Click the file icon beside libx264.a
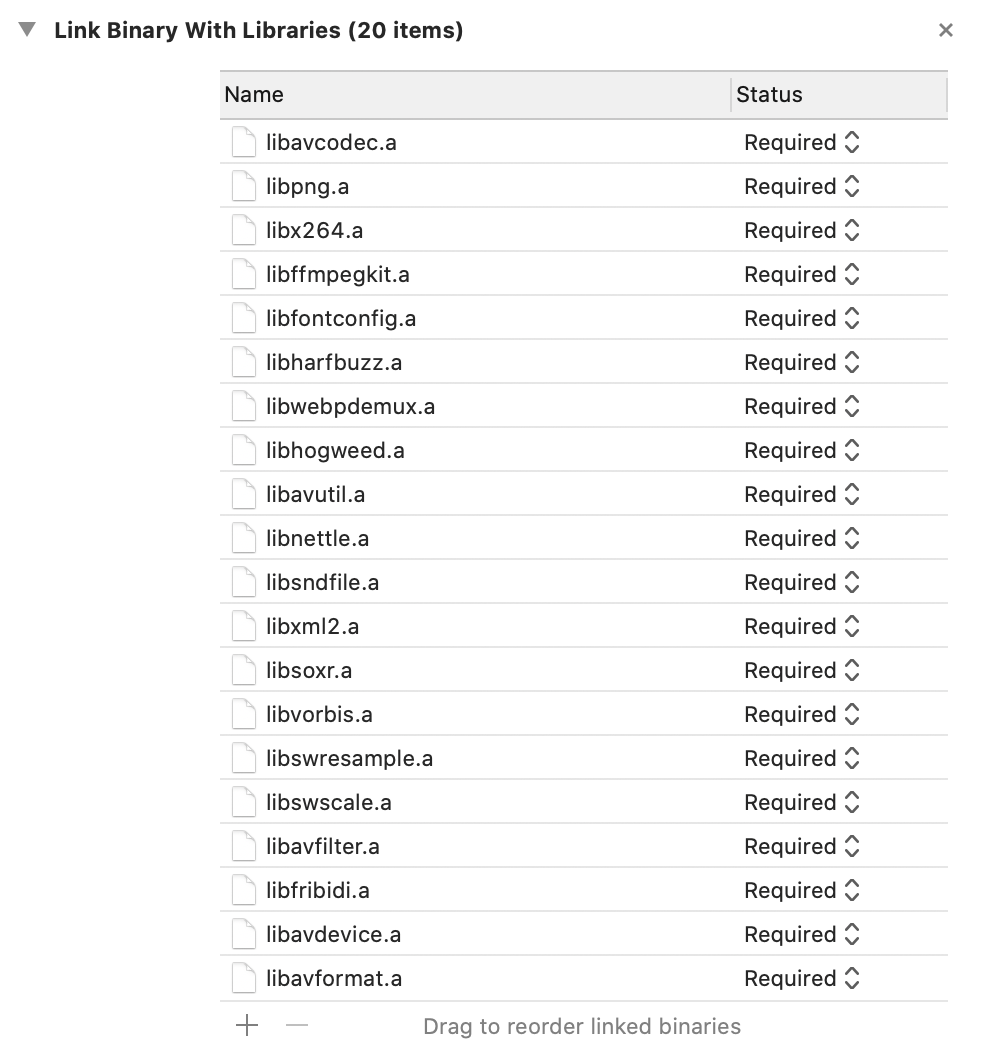Screen dimensions: 984x1058 [244, 231]
